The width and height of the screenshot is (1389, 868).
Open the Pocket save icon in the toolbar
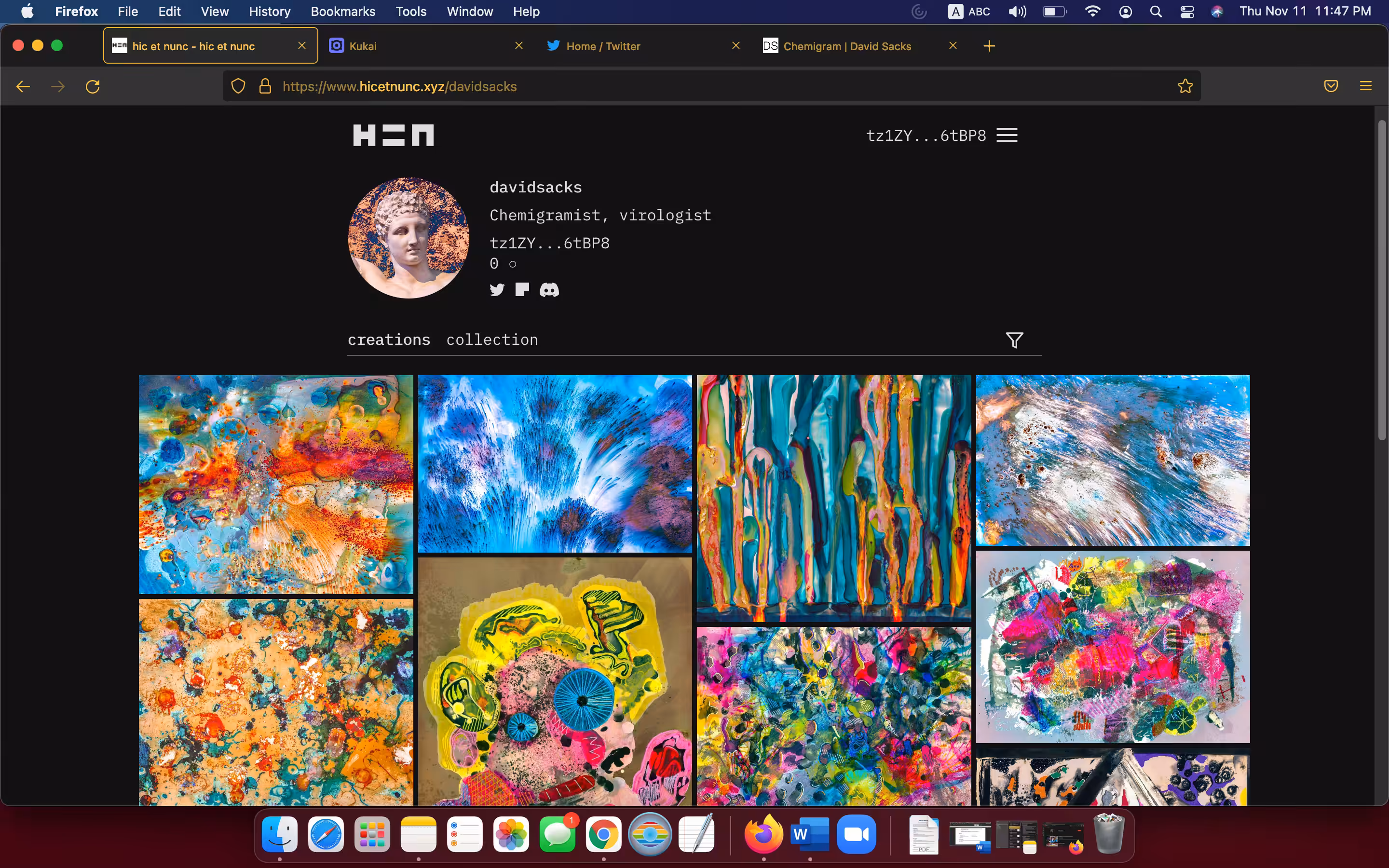pos(1331,86)
